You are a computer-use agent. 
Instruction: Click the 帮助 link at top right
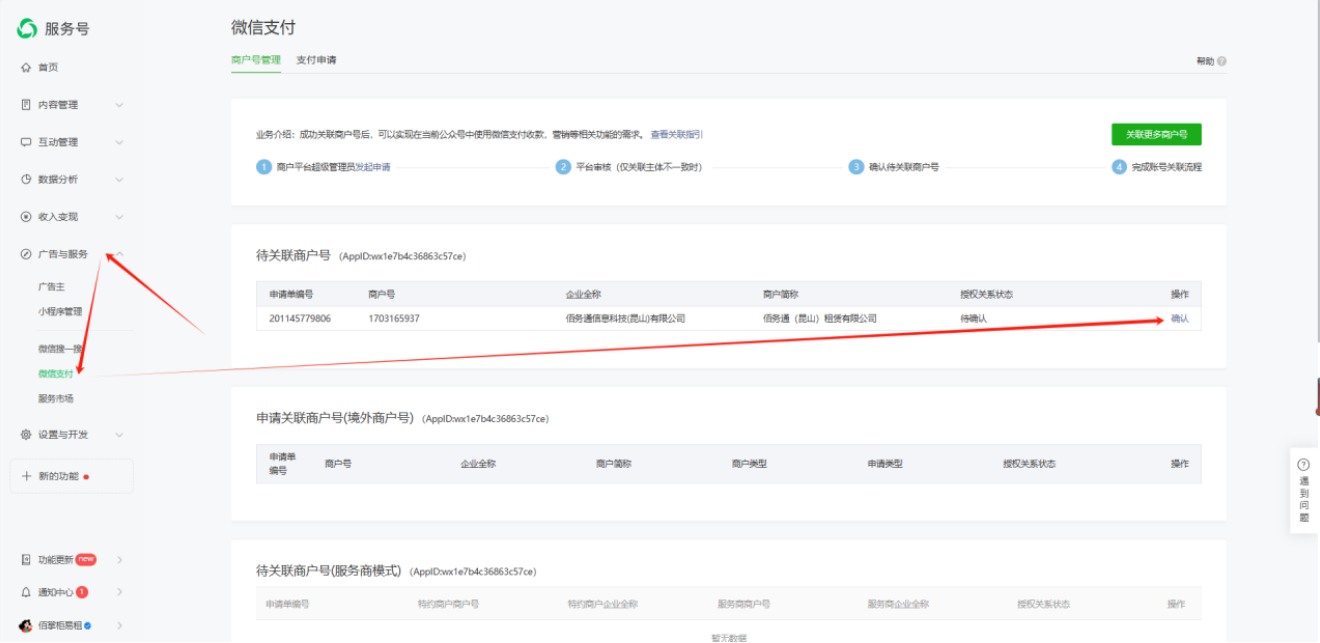(1205, 61)
